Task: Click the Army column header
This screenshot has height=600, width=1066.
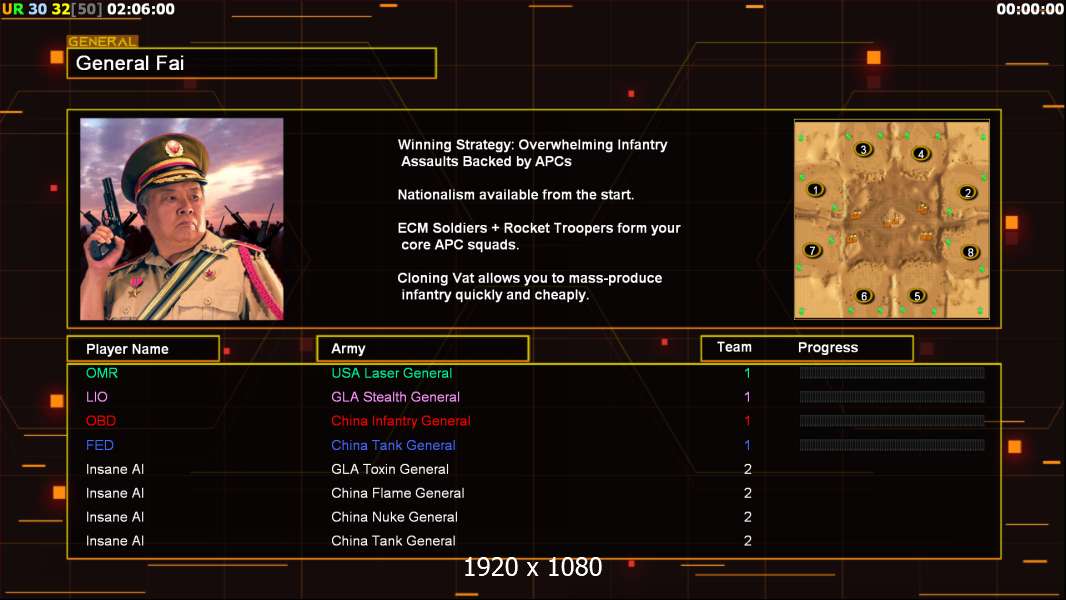Action: coord(422,349)
